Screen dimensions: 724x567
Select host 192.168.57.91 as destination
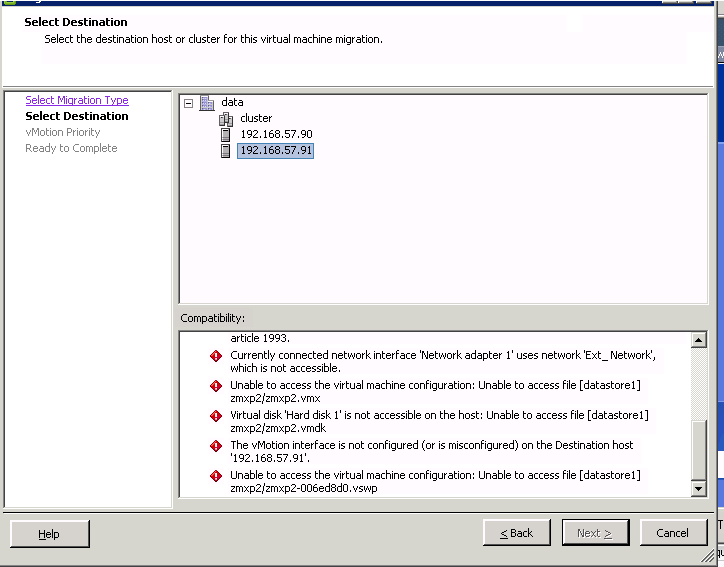[x=276, y=151]
